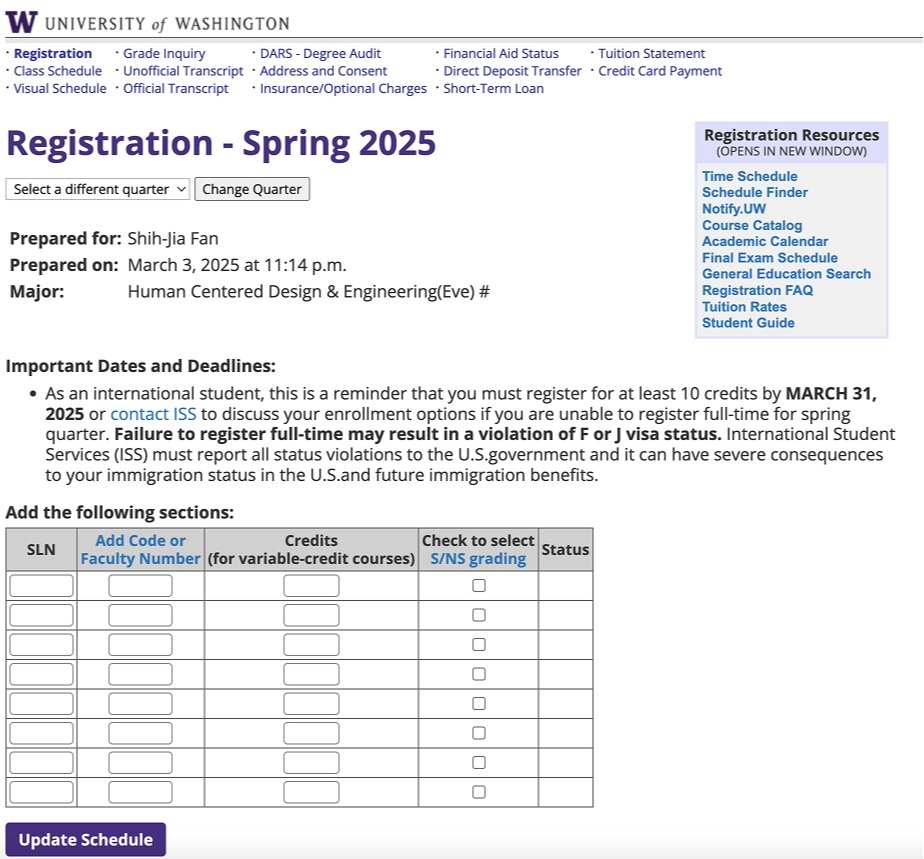Open DARS - Degree Audit

point(321,54)
